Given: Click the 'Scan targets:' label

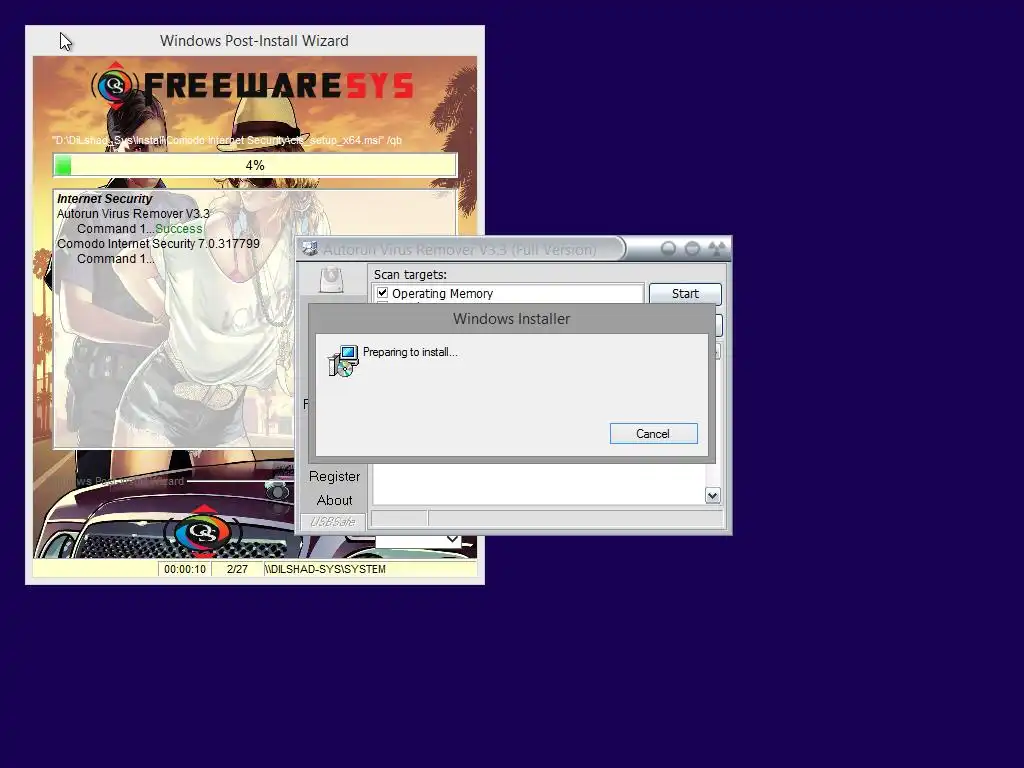Looking at the screenshot, I should point(410,274).
